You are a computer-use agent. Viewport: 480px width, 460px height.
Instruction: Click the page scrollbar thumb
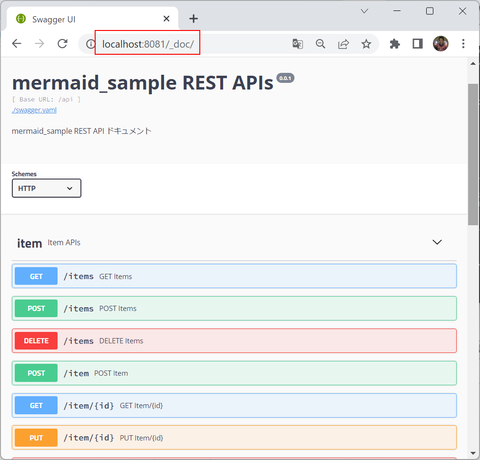click(x=473, y=154)
